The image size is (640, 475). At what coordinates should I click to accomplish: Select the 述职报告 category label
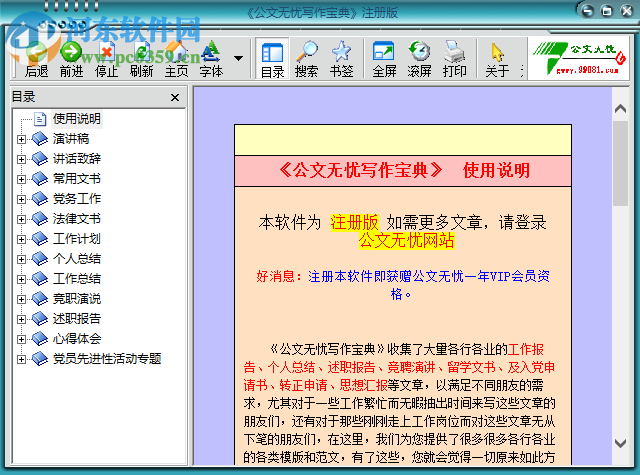[x=77, y=319]
